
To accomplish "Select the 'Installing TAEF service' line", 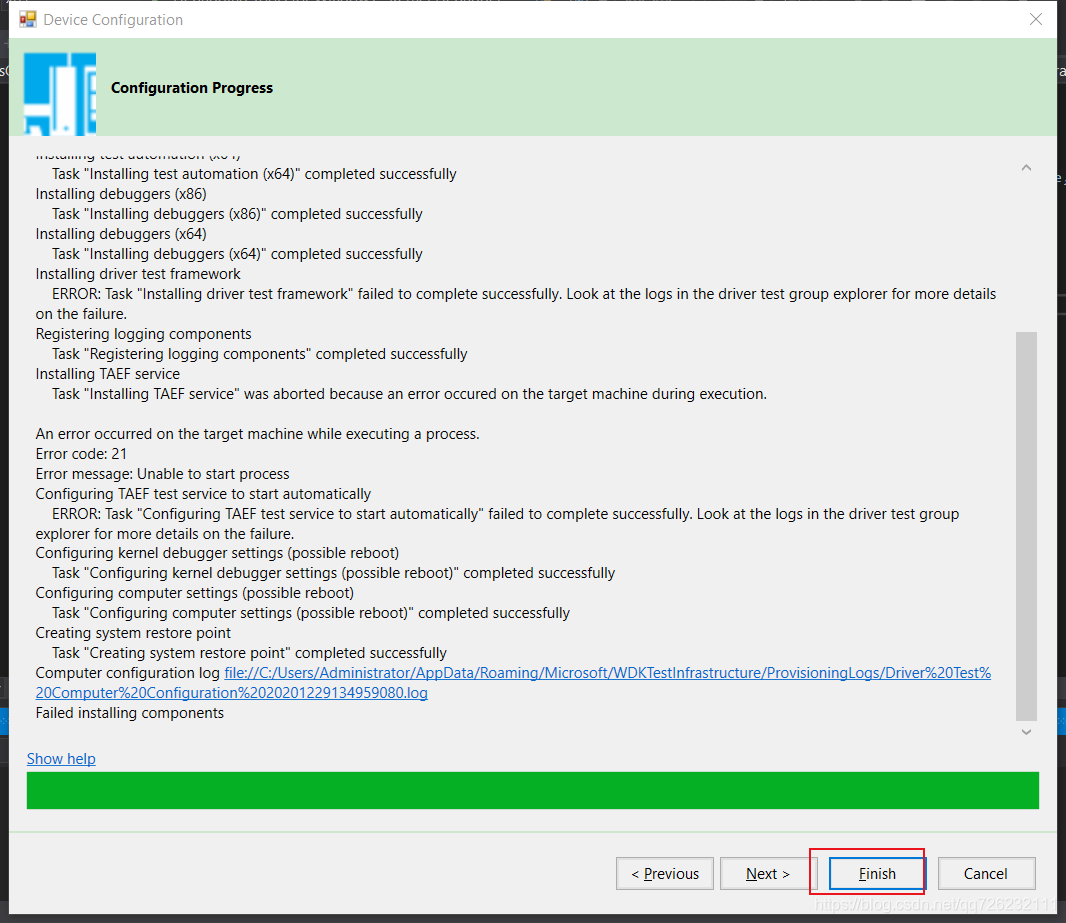I will 107,374.
